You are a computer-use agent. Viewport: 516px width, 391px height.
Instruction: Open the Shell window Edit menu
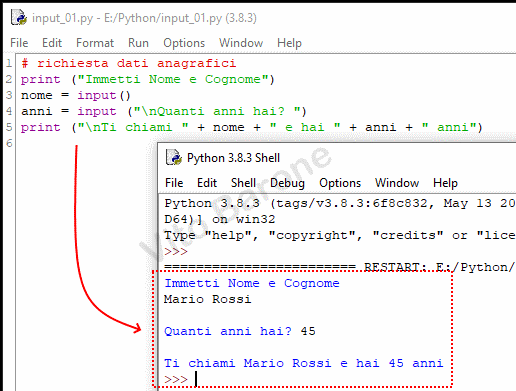(207, 183)
